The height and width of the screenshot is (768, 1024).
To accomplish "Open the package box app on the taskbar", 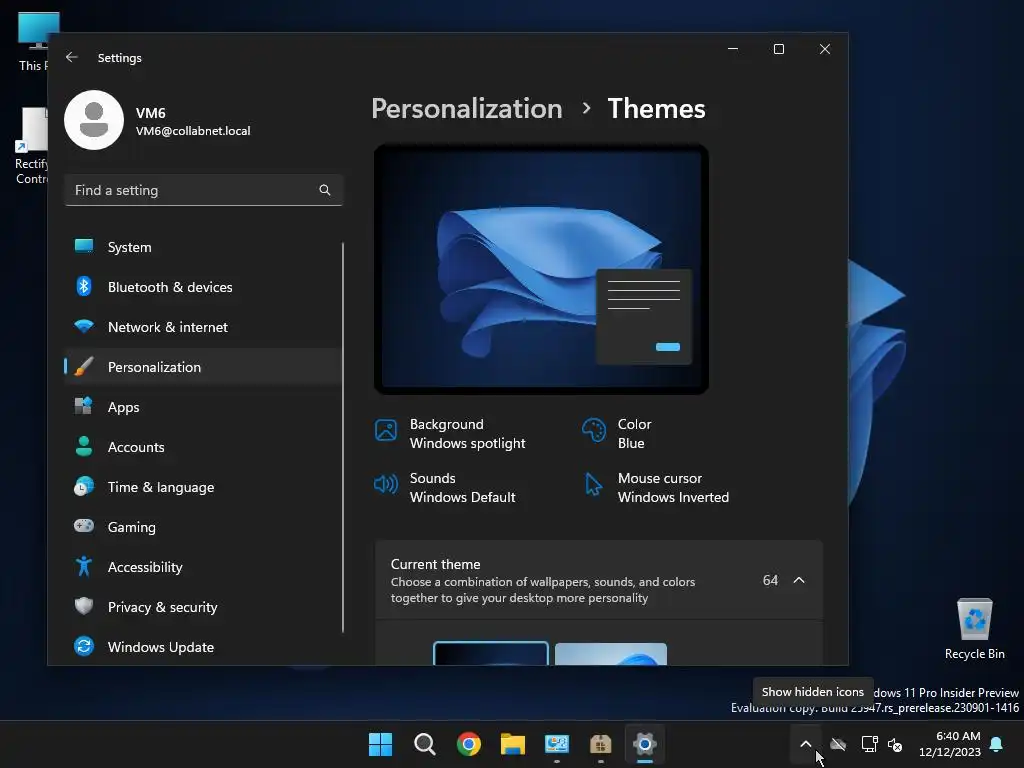I will point(600,744).
